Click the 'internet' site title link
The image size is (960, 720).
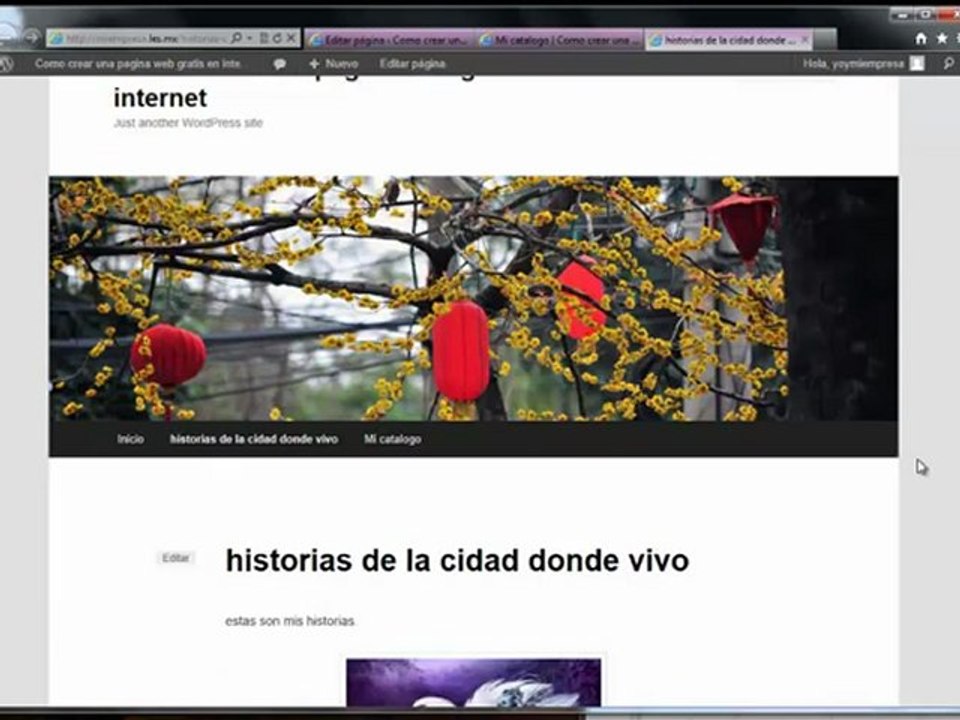click(x=160, y=97)
